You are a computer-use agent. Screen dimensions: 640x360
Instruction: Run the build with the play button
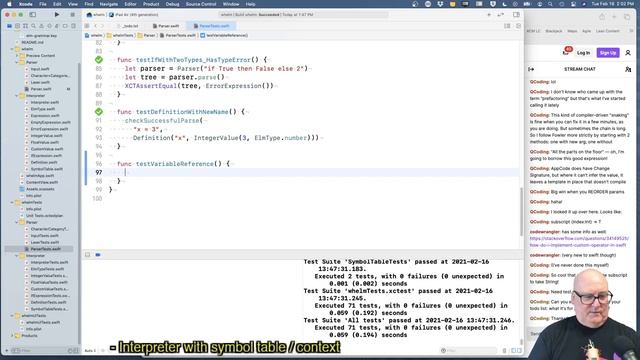(57, 15)
